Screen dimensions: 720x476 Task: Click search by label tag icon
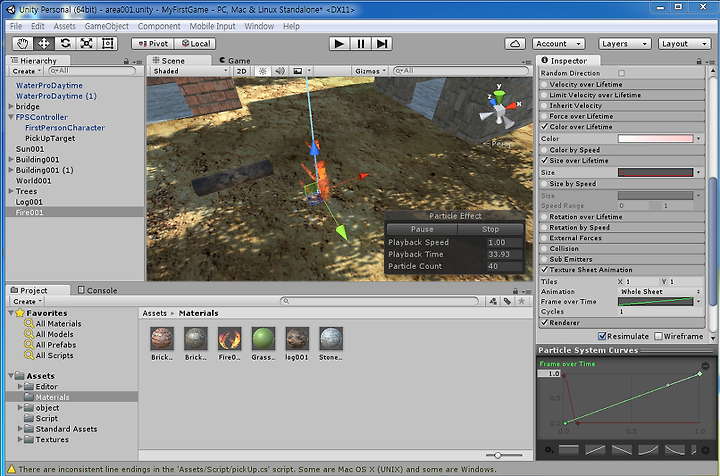point(507,301)
